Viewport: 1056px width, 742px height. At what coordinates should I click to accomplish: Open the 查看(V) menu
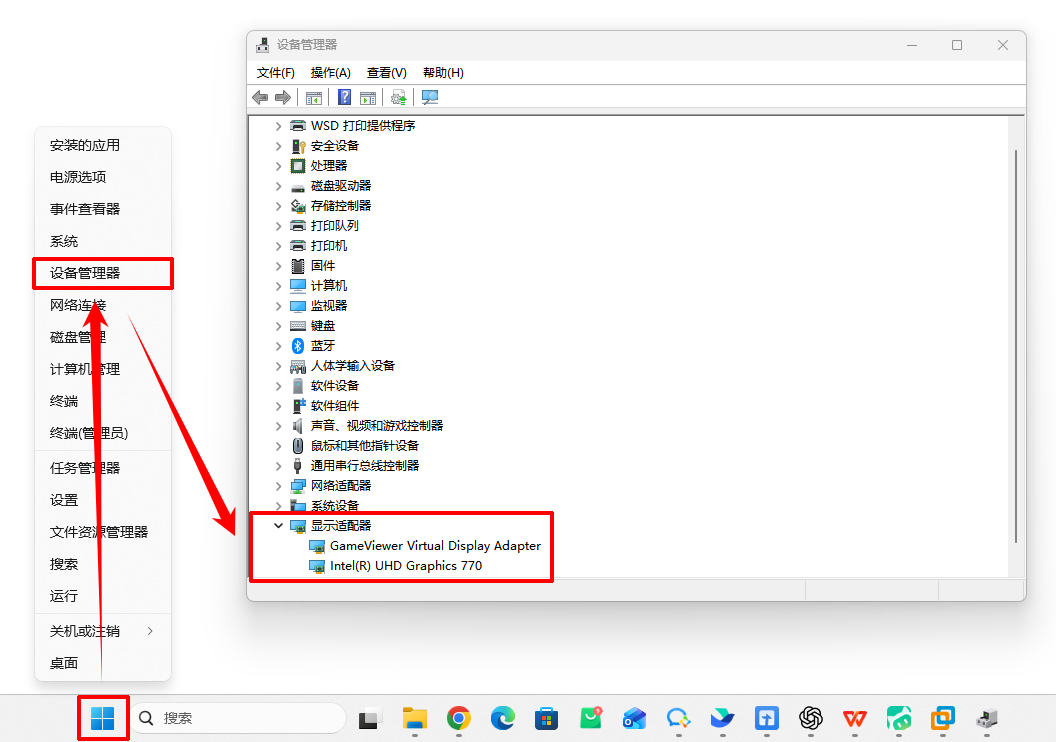pos(387,73)
